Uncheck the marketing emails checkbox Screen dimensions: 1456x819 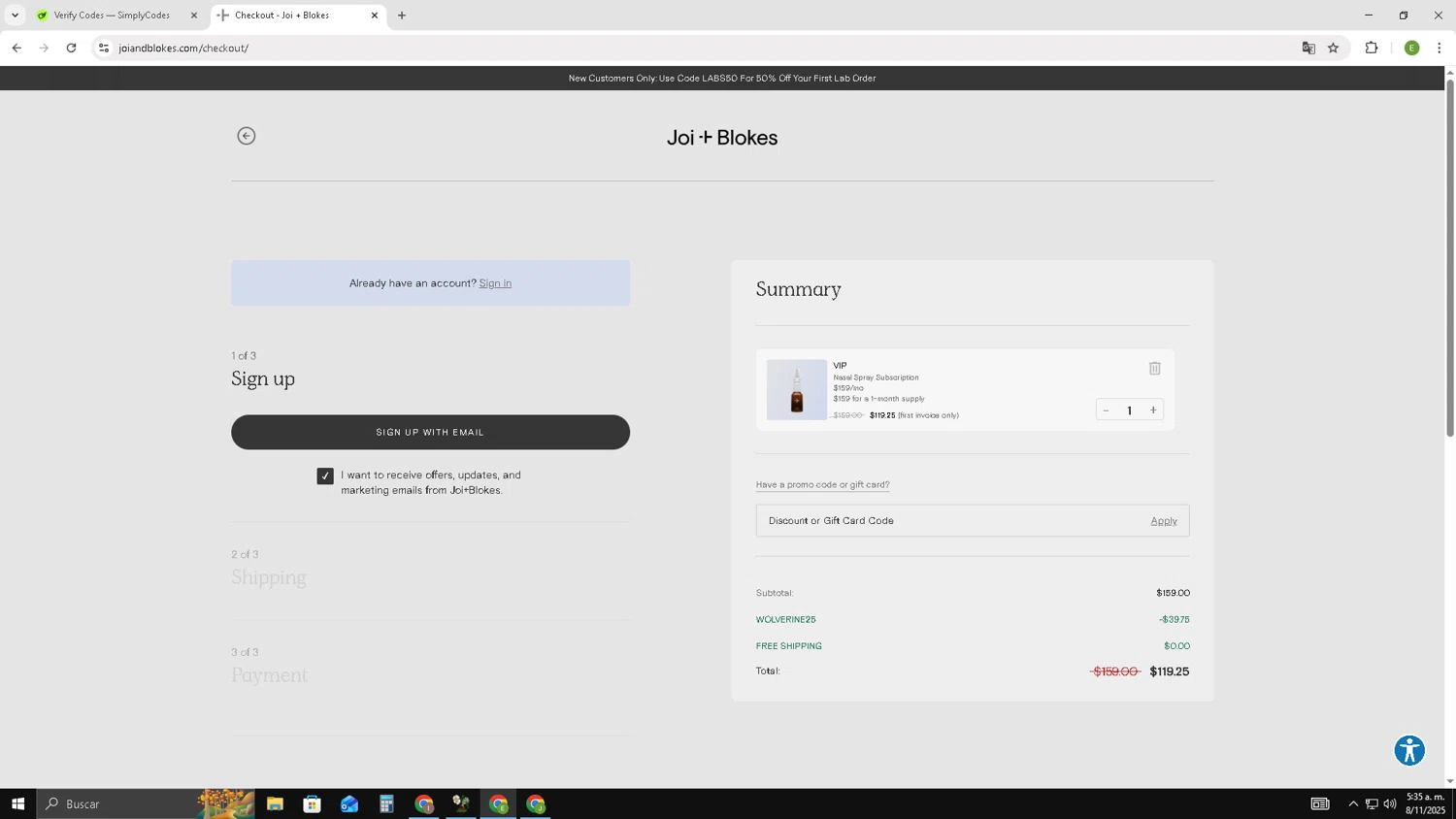coord(325,475)
